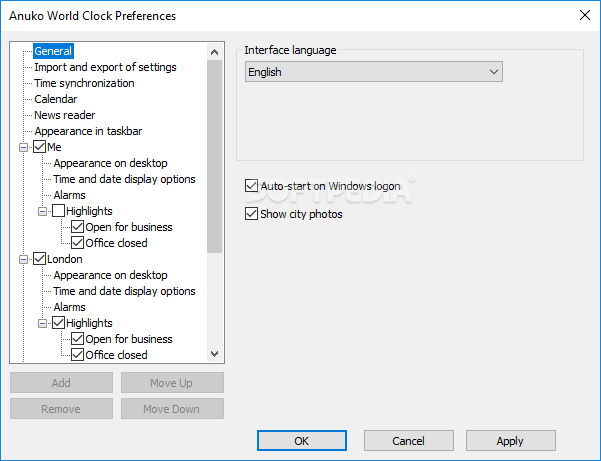Image resolution: width=601 pixels, height=461 pixels.
Task: Click the settings tree scrollbar thumb
Action: (215, 156)
